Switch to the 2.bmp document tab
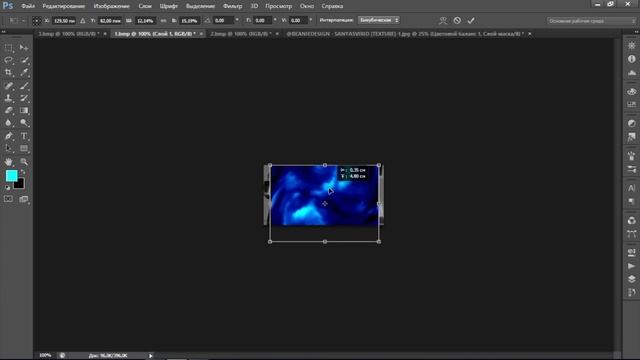Screen dimensions: 640x360 coord(240,34)
